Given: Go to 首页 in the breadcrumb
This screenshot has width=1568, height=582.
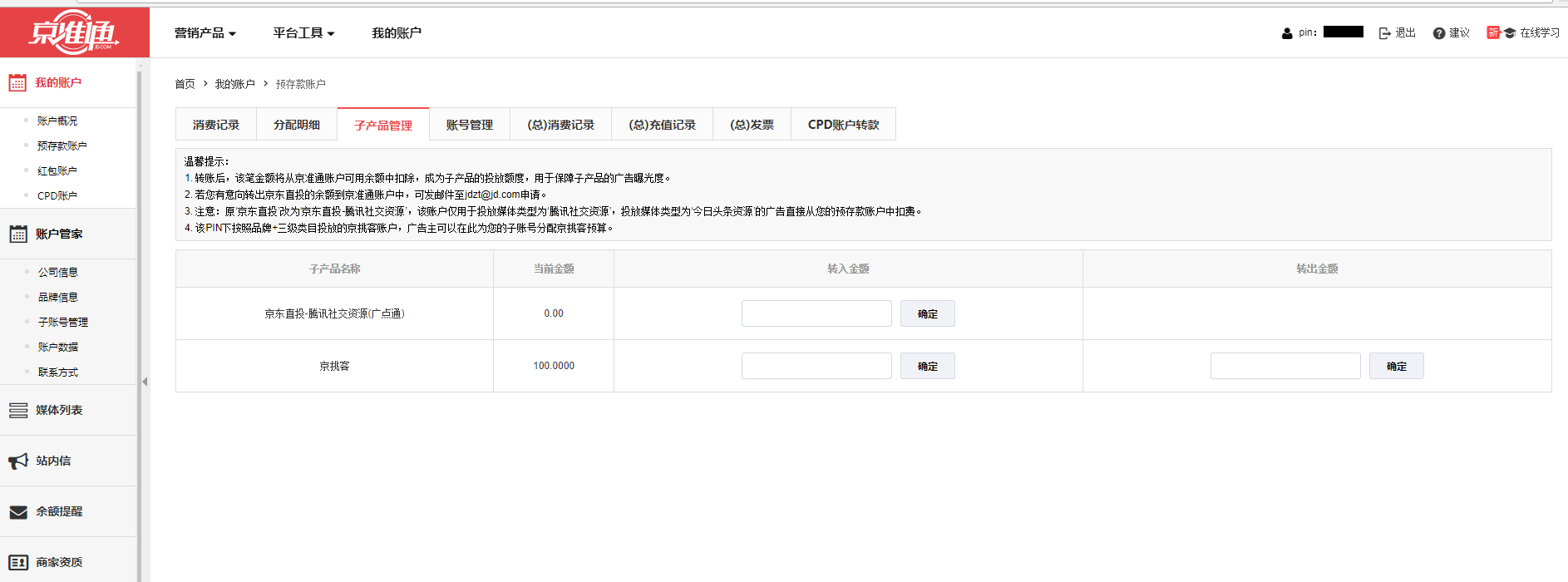Looking at the screenshot, I should [x=185, y=84].
